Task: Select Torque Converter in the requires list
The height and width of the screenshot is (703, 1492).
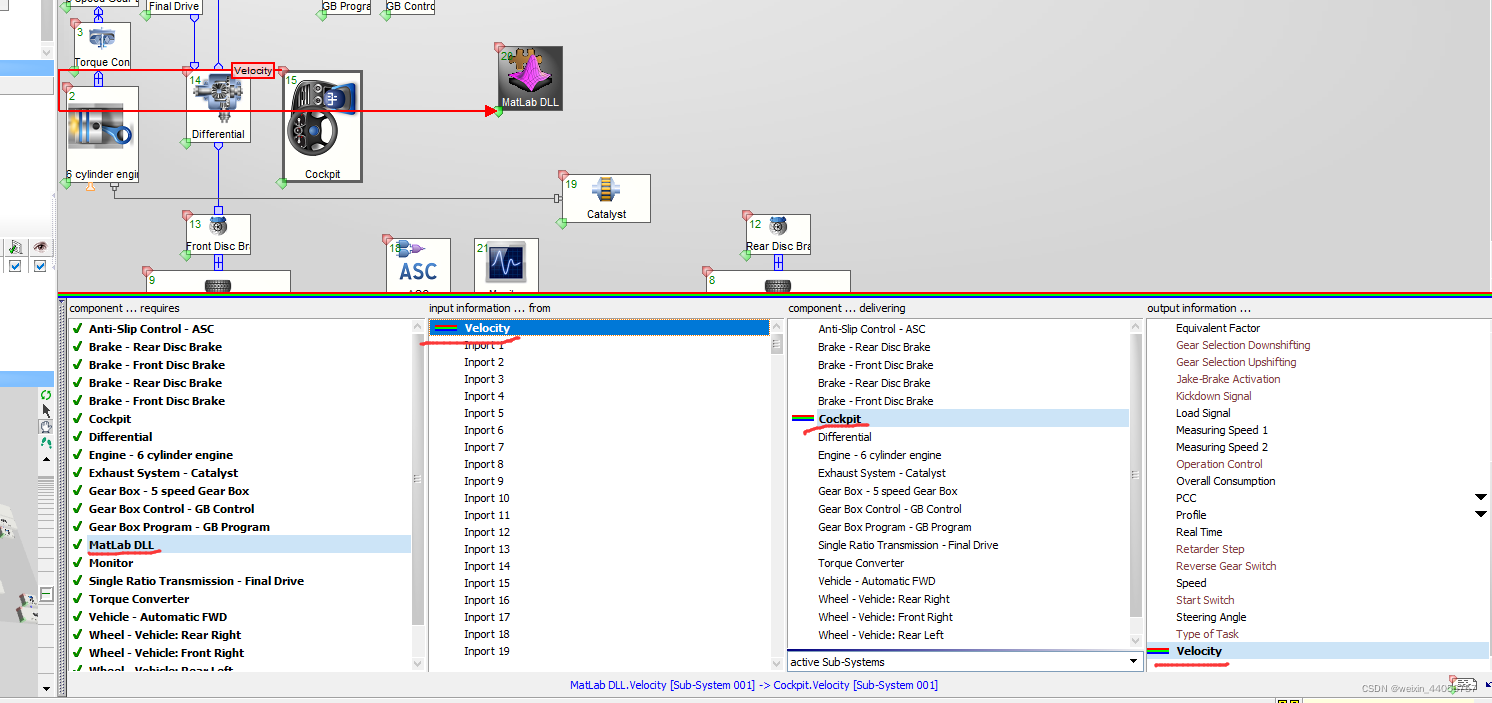Action: point(139,599)
